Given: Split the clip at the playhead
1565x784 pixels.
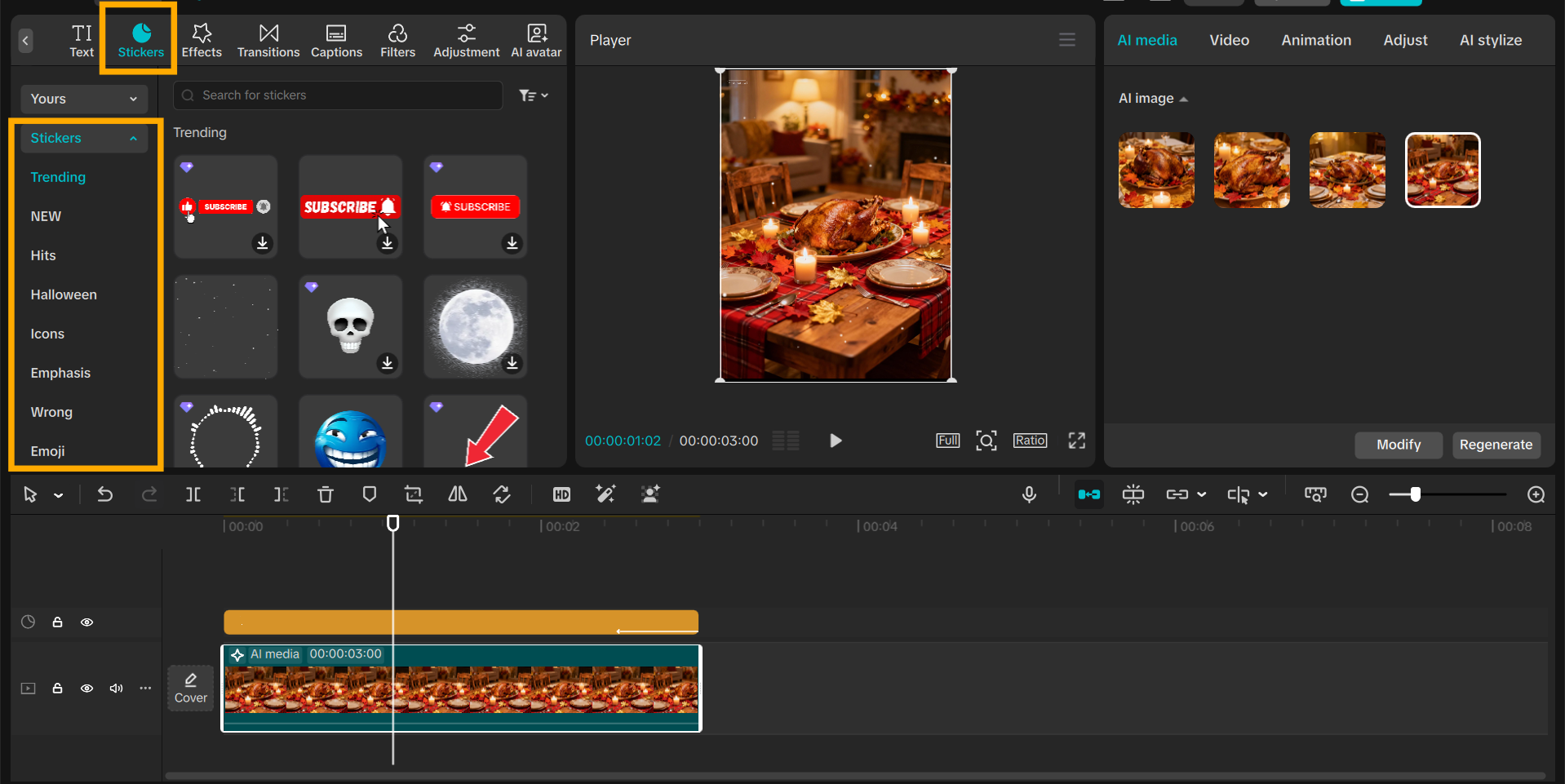Looking at the screenshot, I should 193,494.
